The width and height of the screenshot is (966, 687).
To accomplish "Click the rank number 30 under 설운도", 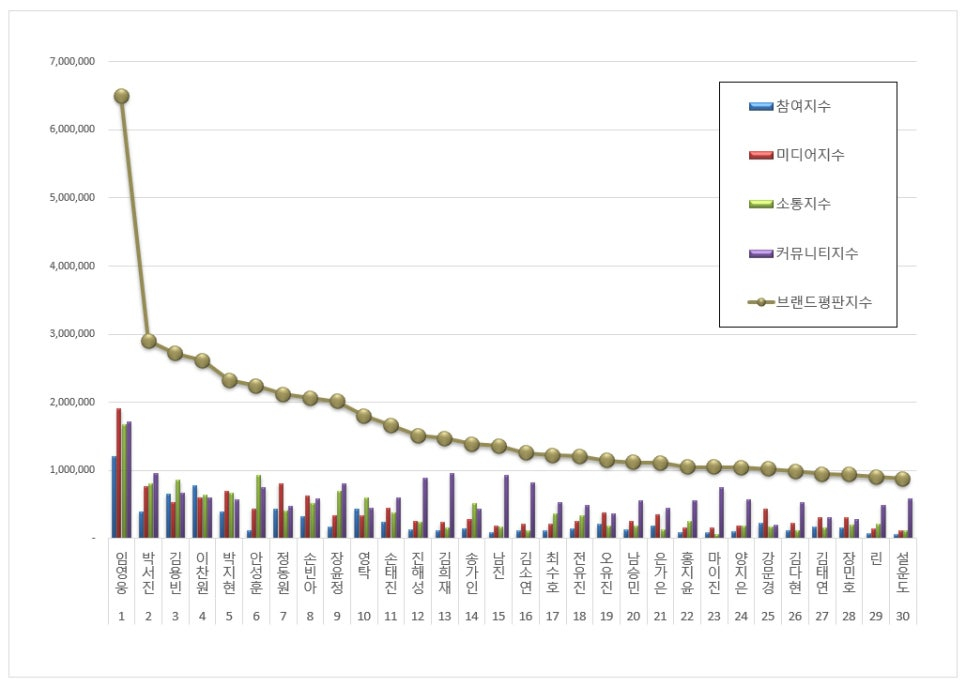I will click(903, 618).
